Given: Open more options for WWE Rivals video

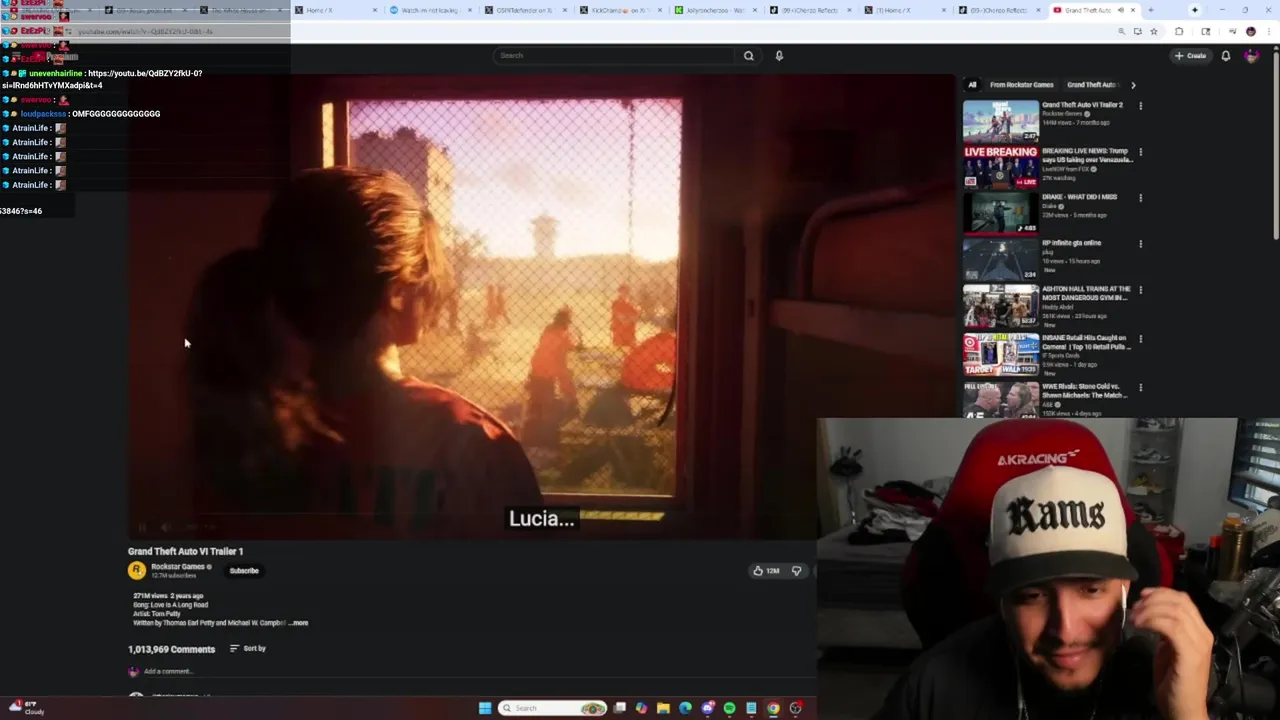Looking at the screenshot, I should [1140, 387].
